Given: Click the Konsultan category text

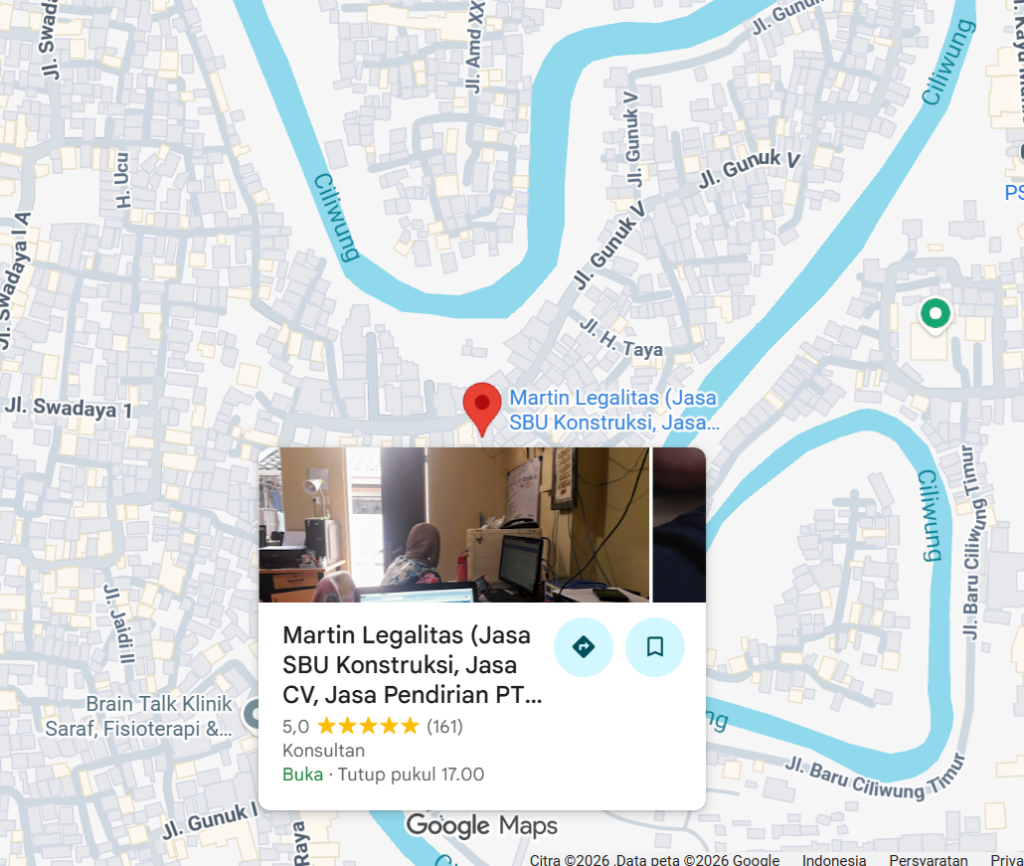Looking at the screenshot, I should [x=323, y=750].
